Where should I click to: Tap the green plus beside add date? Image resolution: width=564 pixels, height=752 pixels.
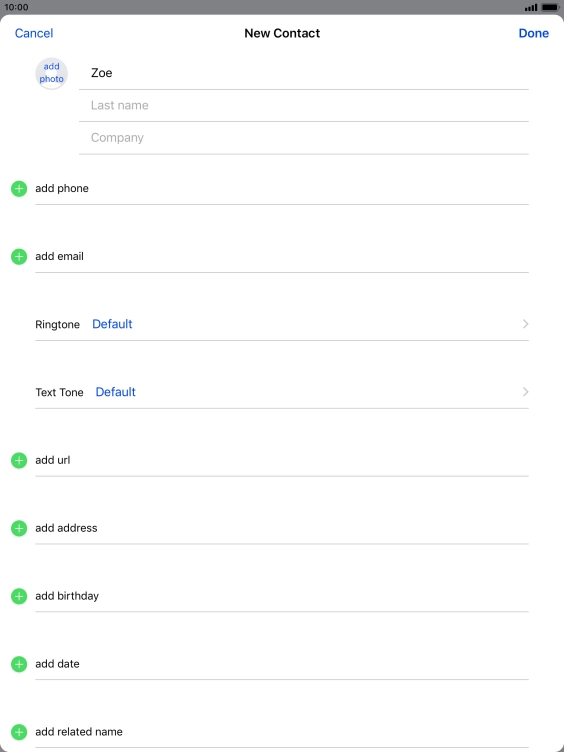(19, 664)
